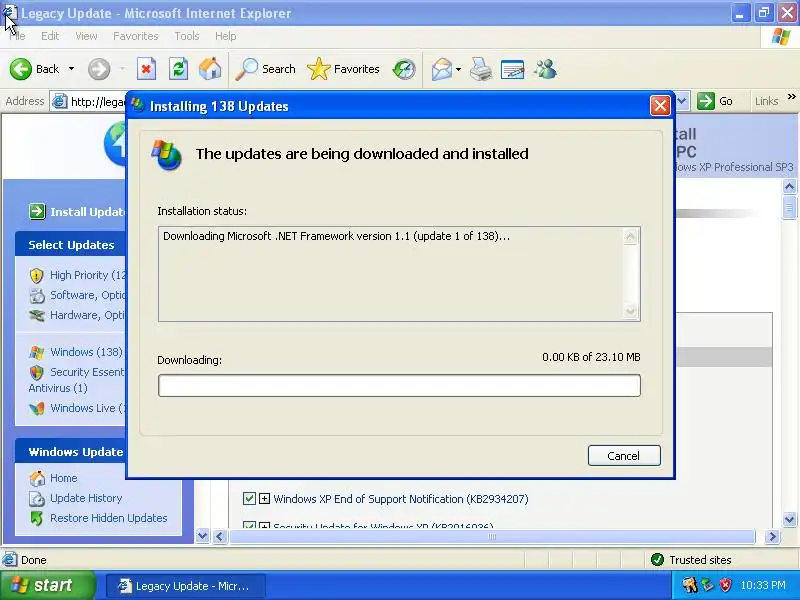This screenshot has height=600, width=800.
Task: Click the page vertical scrollbar up arrow
Action: click(x=789, y=187)
